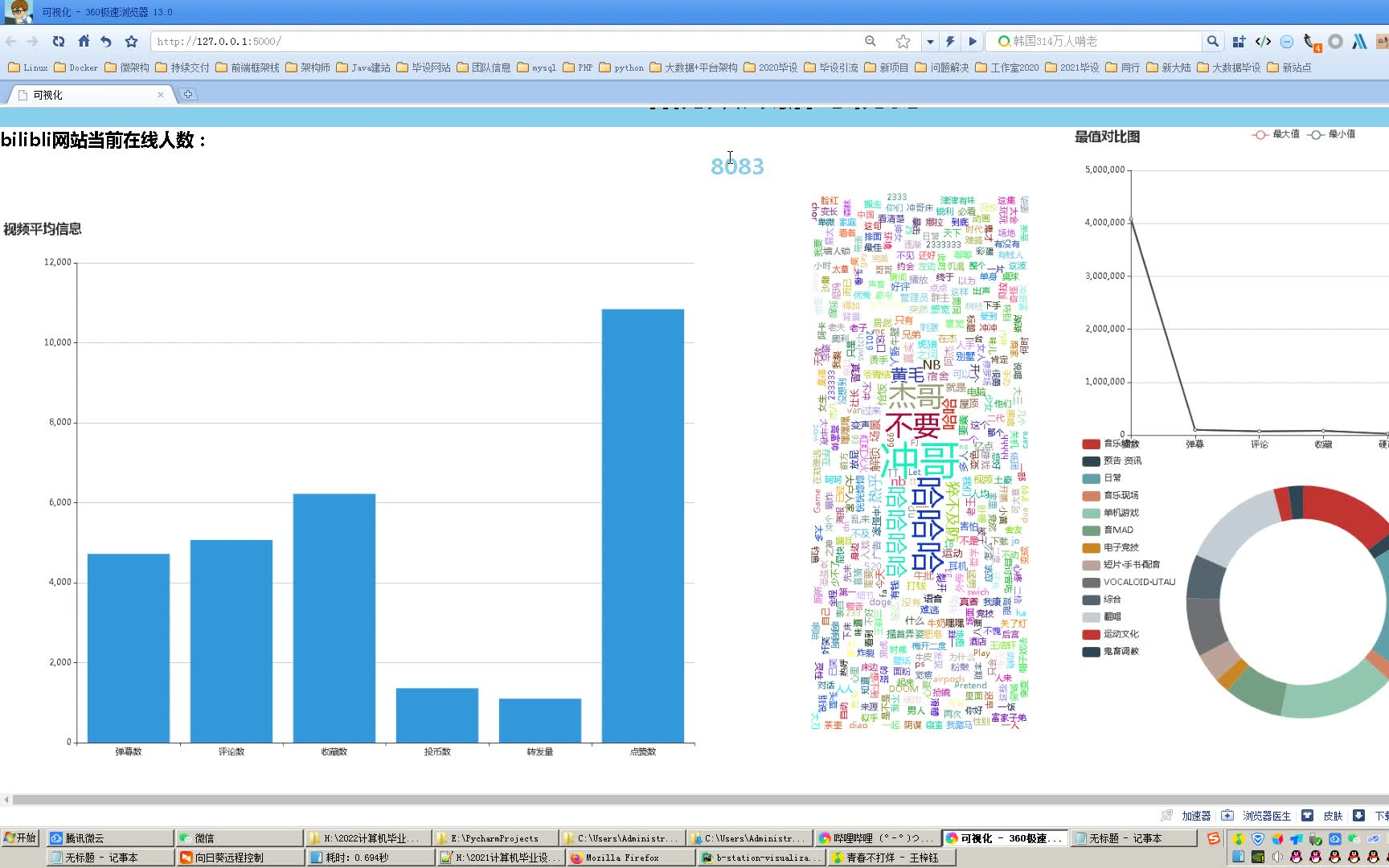Toggle the 预告·资讯 pie legend entry
Screen dimensions: 1389x868
[1112, 461]
